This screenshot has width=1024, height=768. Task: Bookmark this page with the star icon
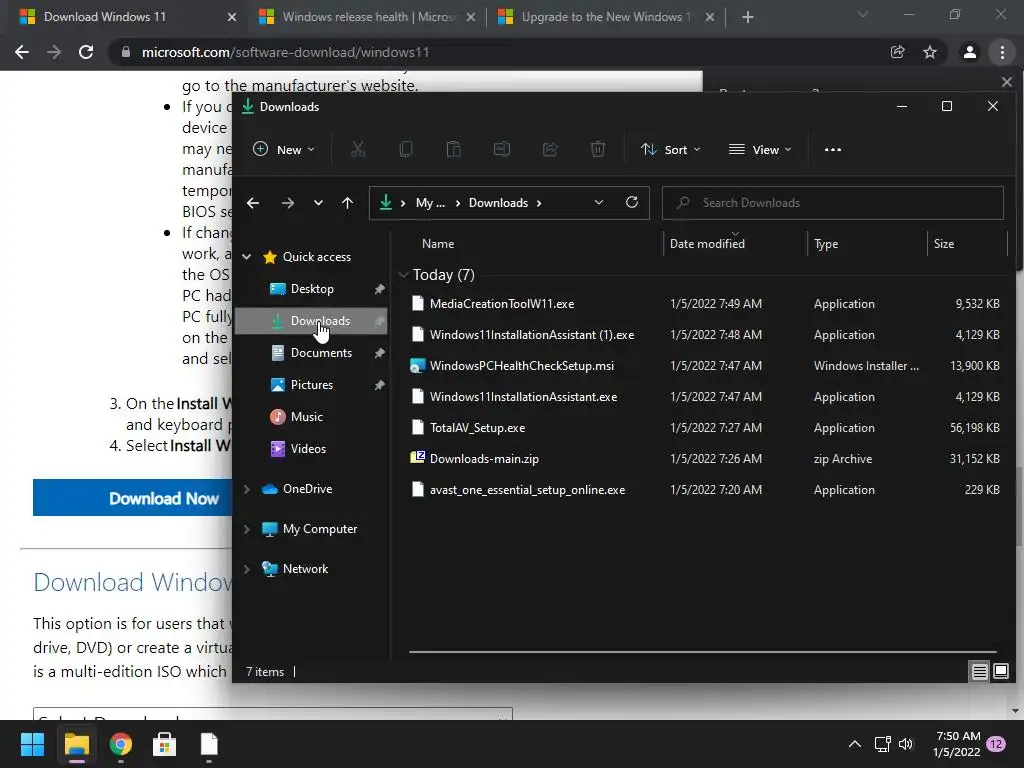pyautogui.click(x=930, y=52)
